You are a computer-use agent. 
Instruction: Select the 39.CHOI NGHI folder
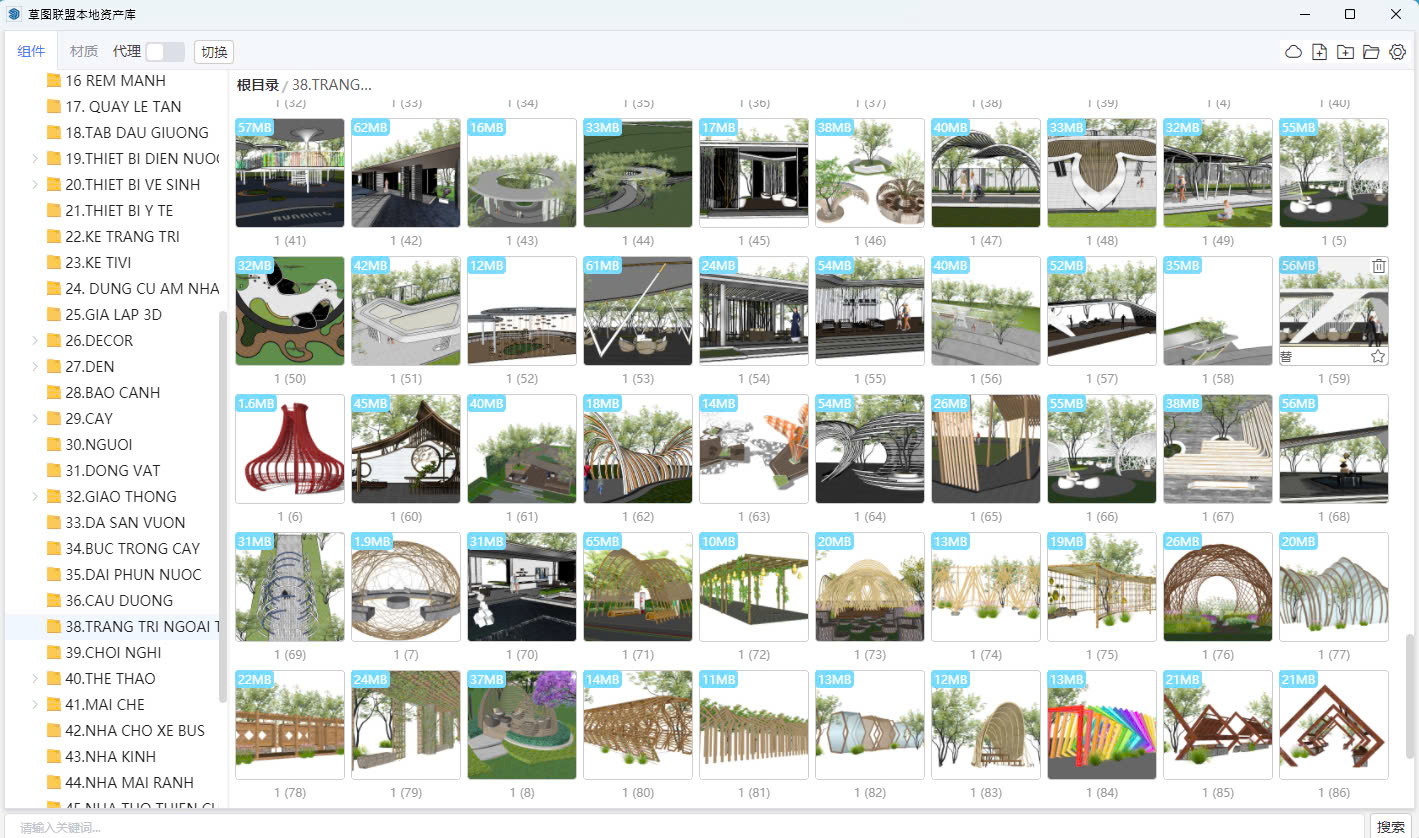pyautogui.click(x=112, y=652)
